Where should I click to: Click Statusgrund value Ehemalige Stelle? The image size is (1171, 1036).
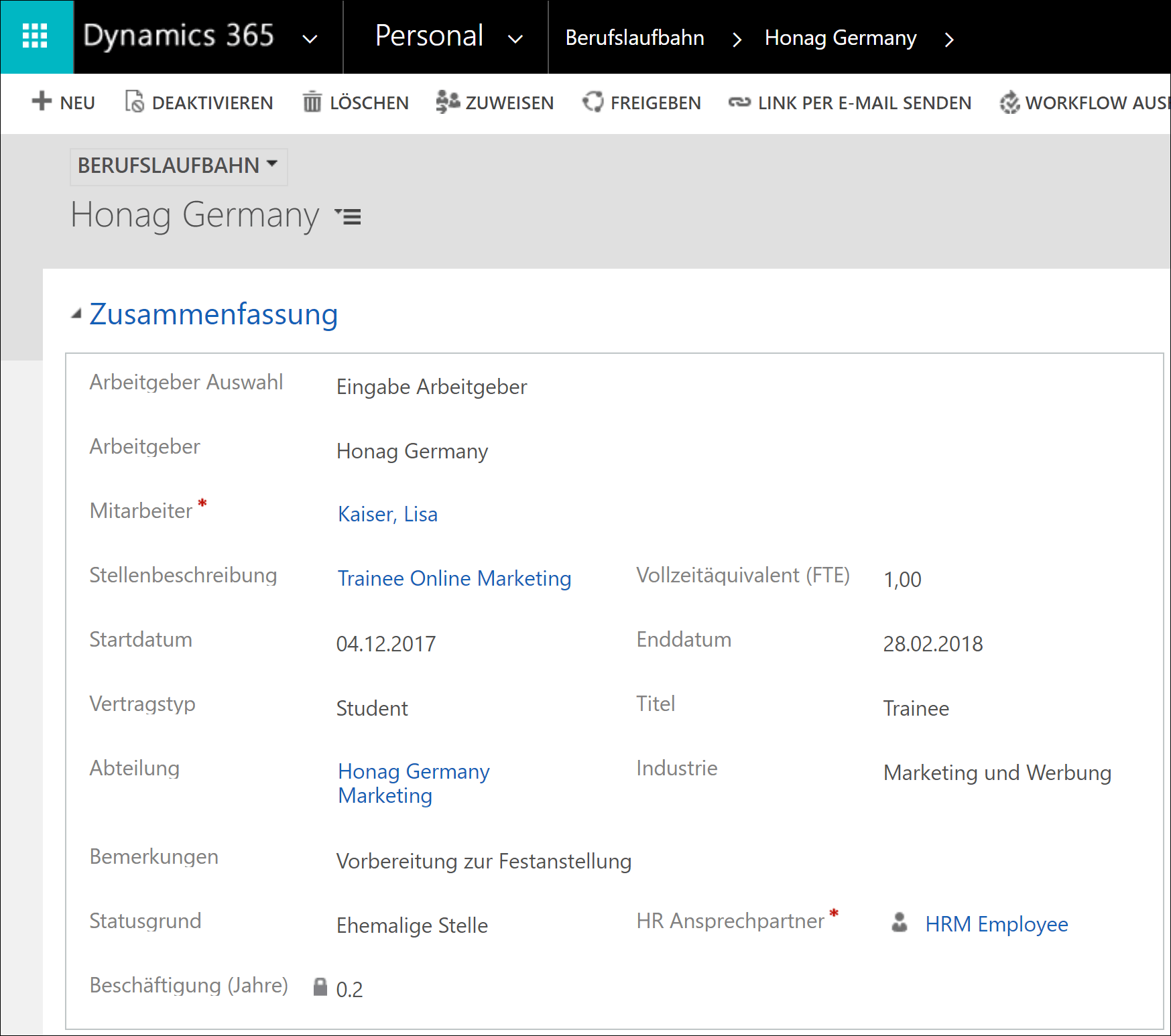pos(412,925)
